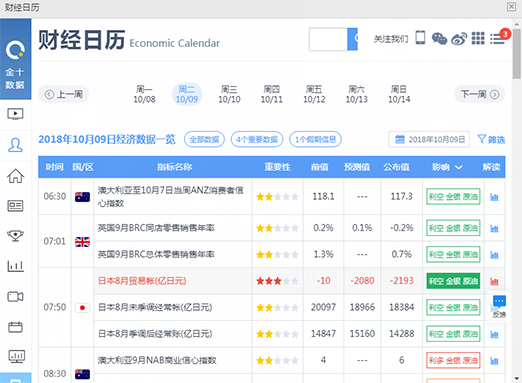Click 日本8月贸易帐(亿日元) indicator name
Screen dimensions: 522x383
coord(142,281)
